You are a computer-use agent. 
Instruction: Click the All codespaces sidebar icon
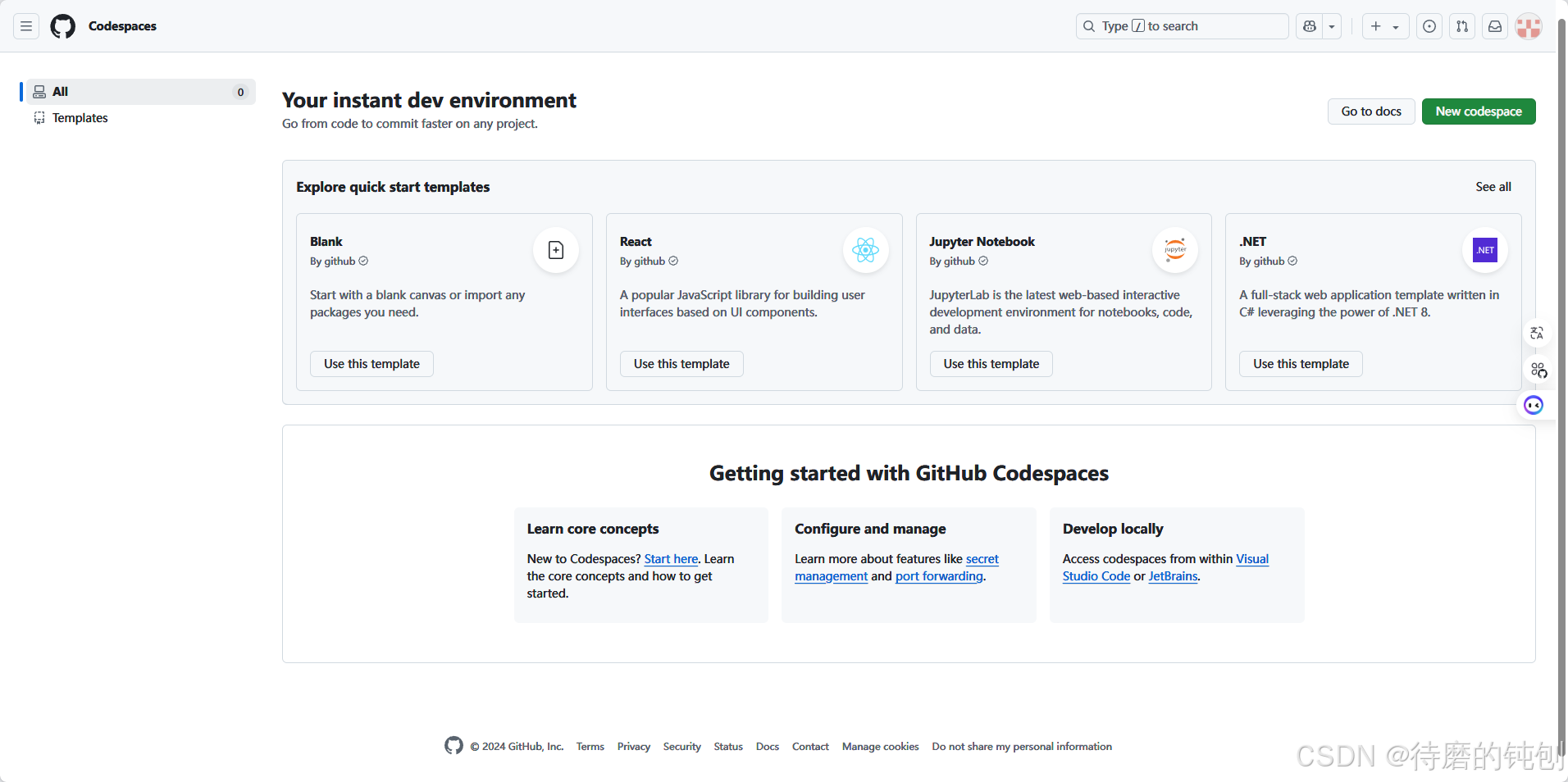click(39, 92)
